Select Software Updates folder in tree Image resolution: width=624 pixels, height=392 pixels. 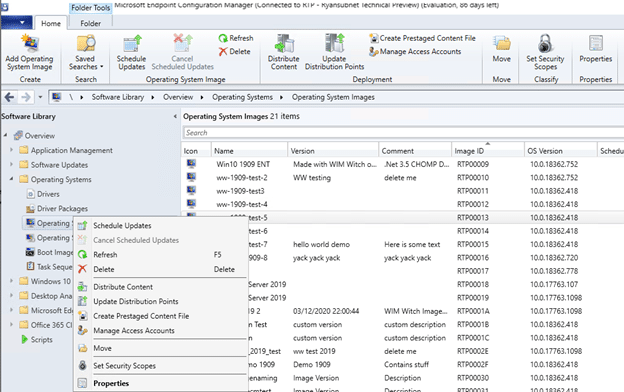coord(54,165)
